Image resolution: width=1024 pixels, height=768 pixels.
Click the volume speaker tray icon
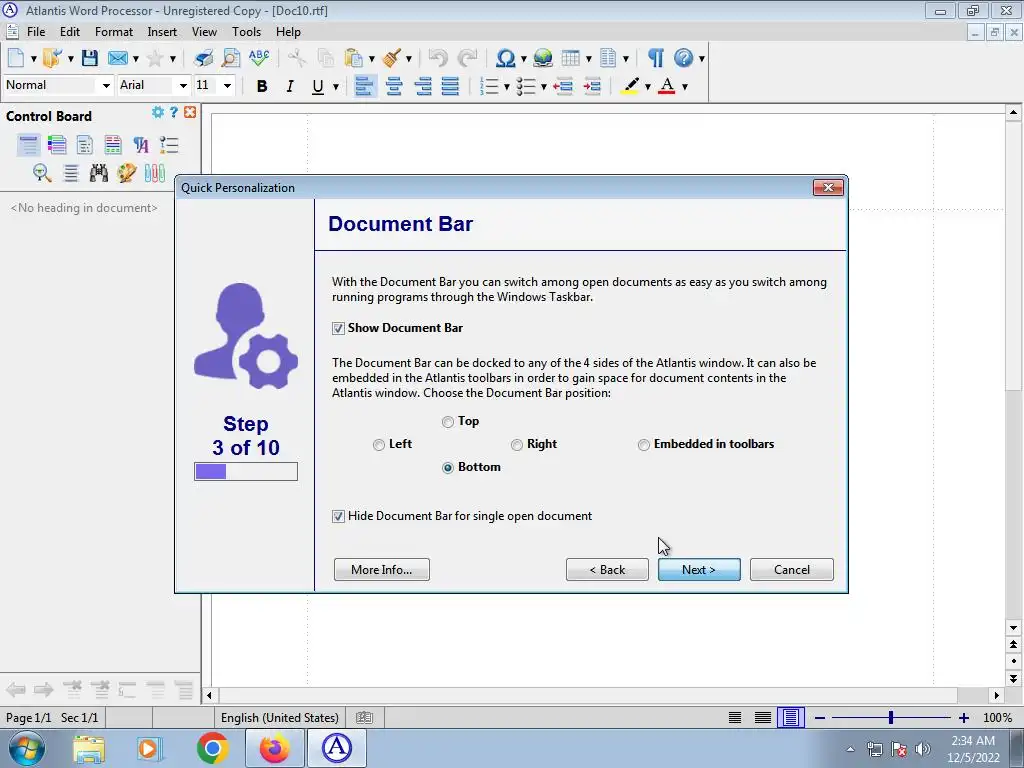[x=923, y=749]
